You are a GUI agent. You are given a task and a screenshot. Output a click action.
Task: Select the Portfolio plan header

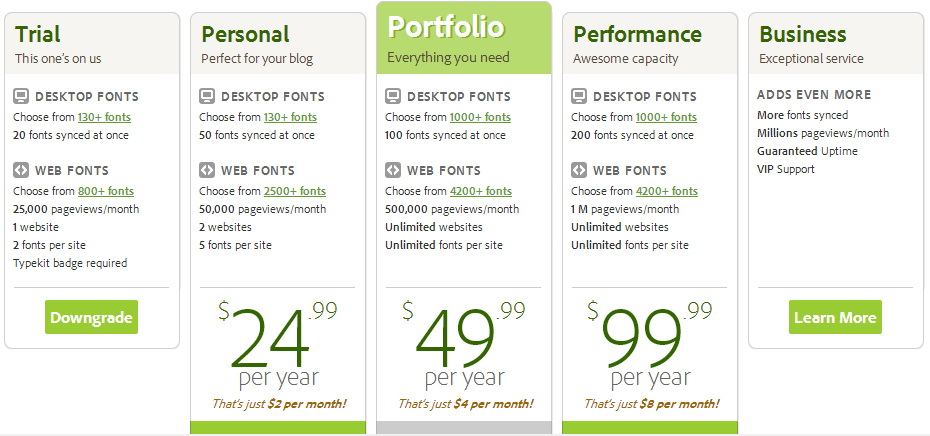(x=464, y=38)
